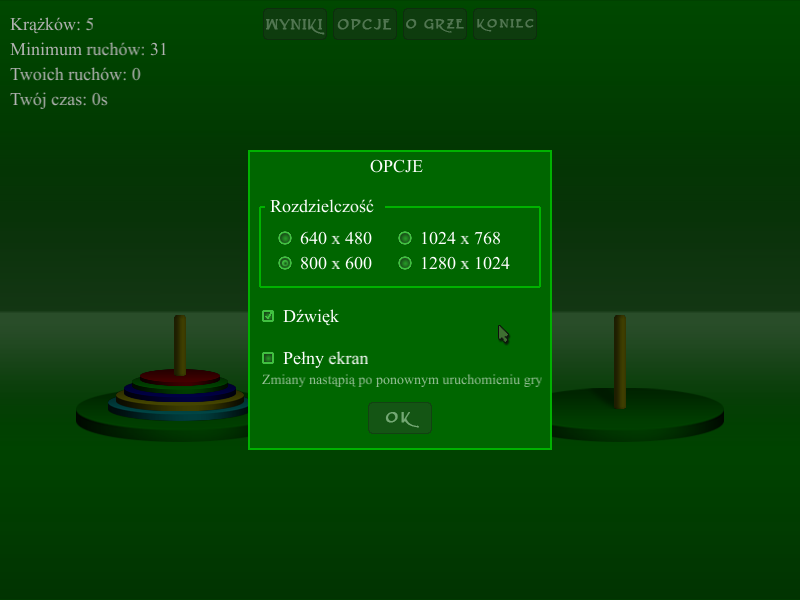Click the OPCJE button in top bar
Image resolution: width=800 pixels, height=600 pixels.
[364, 25]
